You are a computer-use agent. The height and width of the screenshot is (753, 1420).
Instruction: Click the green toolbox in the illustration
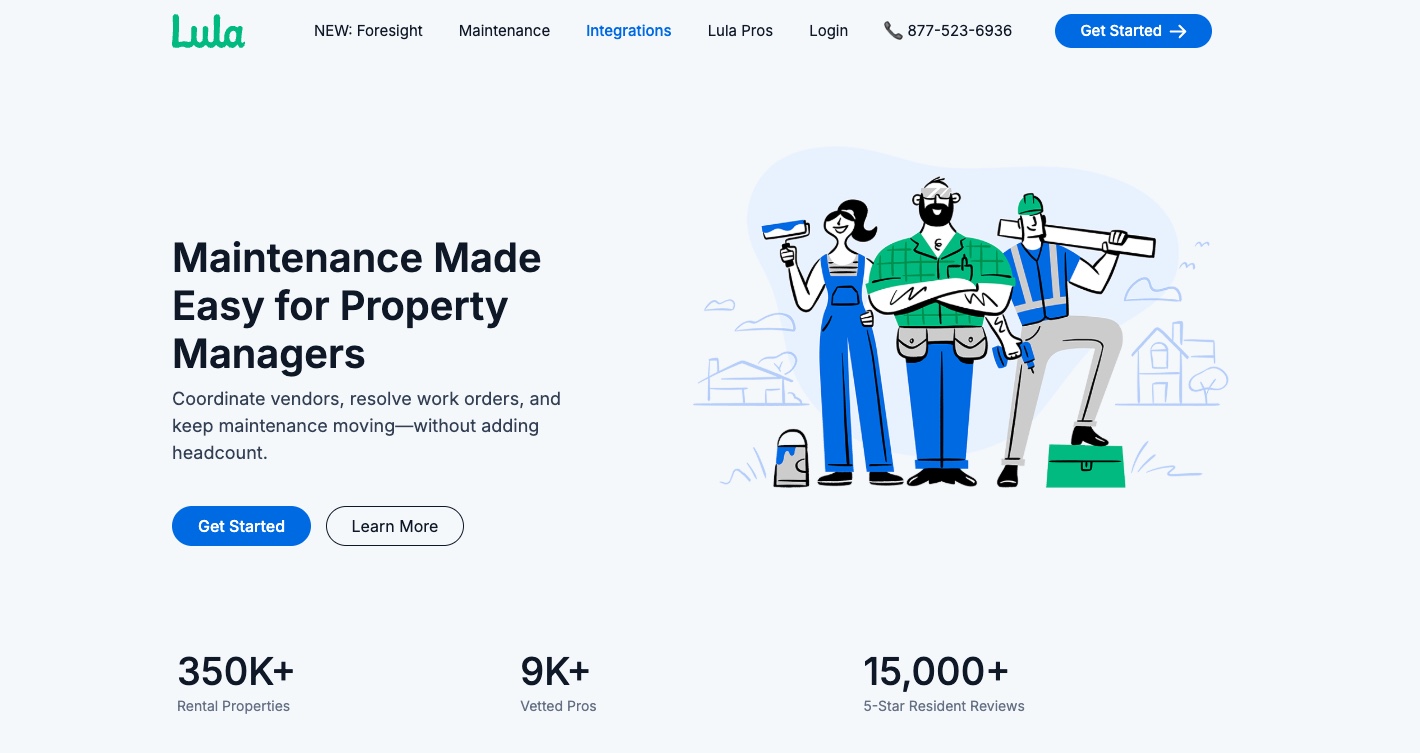point(1085,466)
